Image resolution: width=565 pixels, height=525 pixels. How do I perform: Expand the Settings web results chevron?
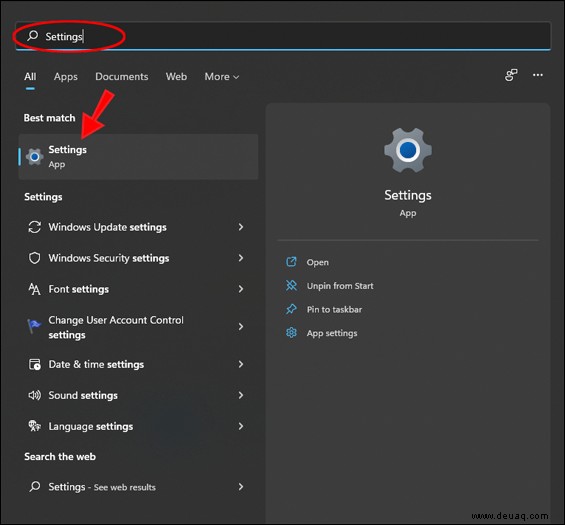[241, 487]
